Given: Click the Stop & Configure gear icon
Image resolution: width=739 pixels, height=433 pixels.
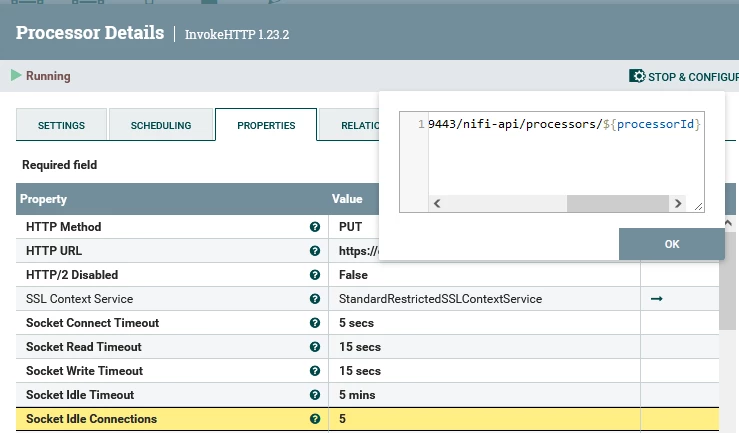Looking at the screenshot, I should tap(637, 76).
